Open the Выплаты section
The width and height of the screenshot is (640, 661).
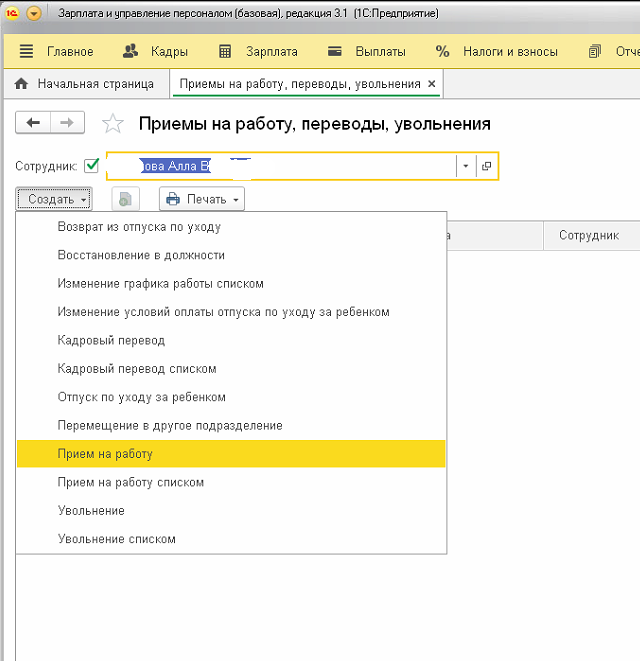pos(380,51)
